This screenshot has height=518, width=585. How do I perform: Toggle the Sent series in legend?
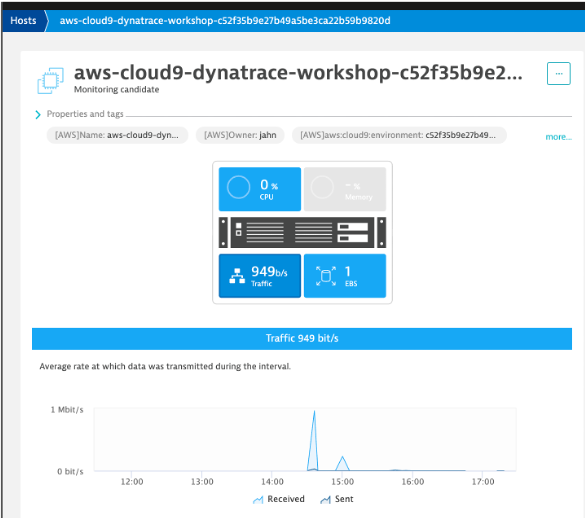click(x=337, y=499)
